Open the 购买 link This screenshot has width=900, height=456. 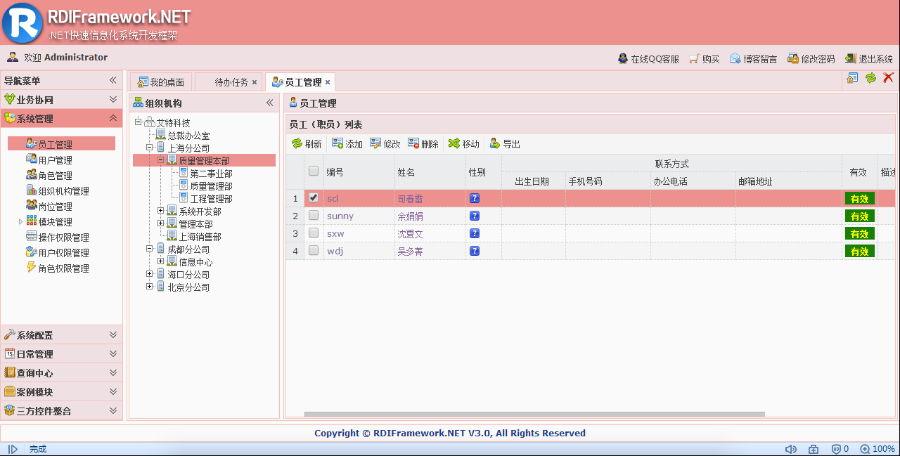pos(704,59)
